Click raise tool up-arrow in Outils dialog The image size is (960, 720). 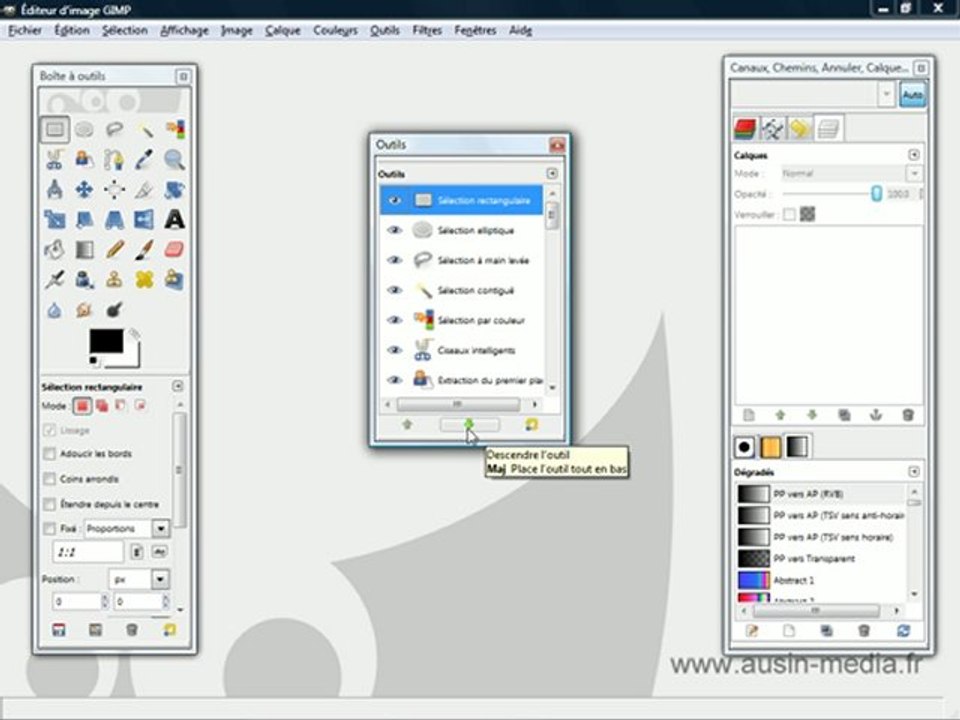[x=407, y=424]
